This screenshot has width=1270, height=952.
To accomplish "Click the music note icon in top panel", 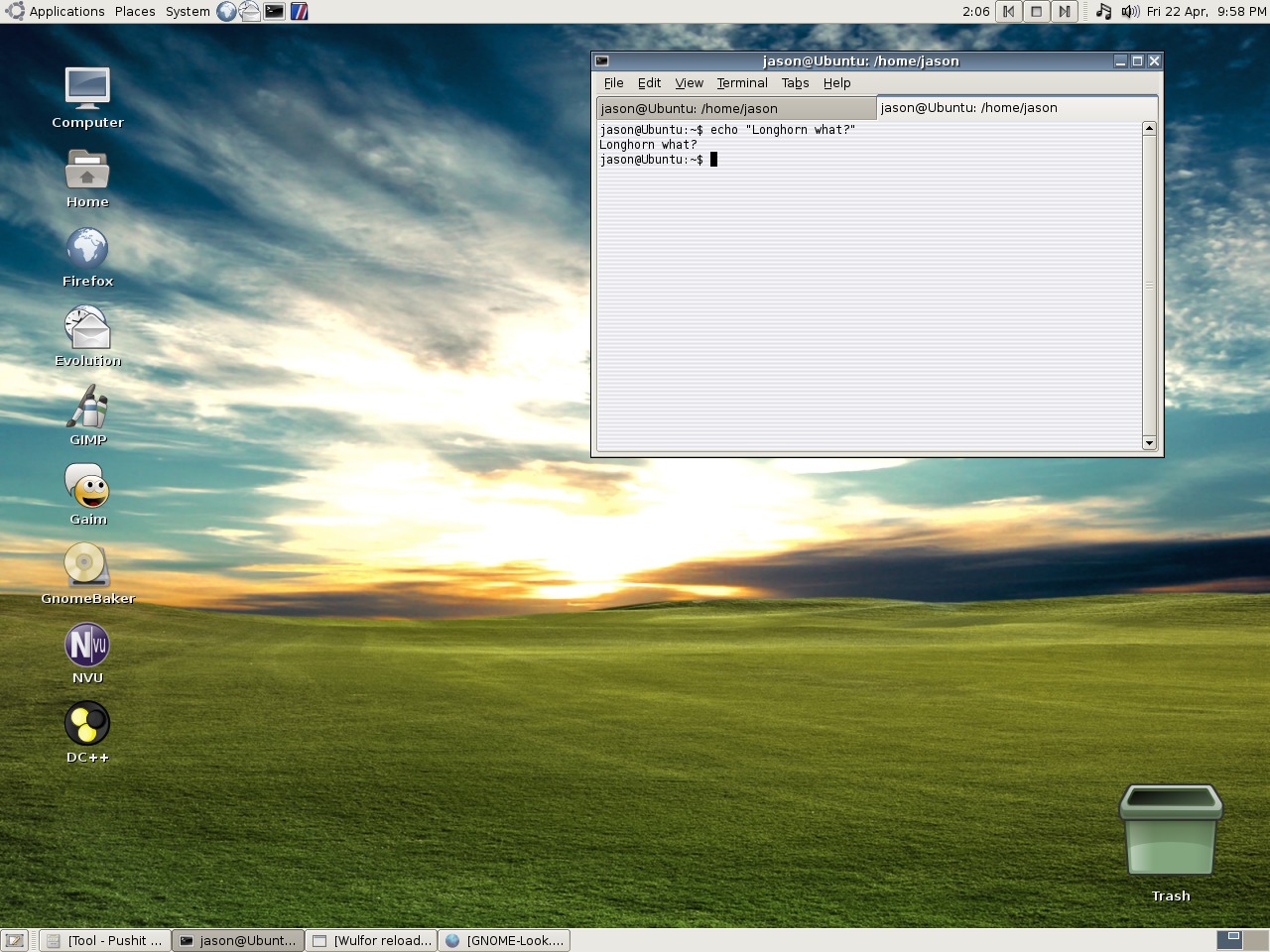I will [1103, 12].
